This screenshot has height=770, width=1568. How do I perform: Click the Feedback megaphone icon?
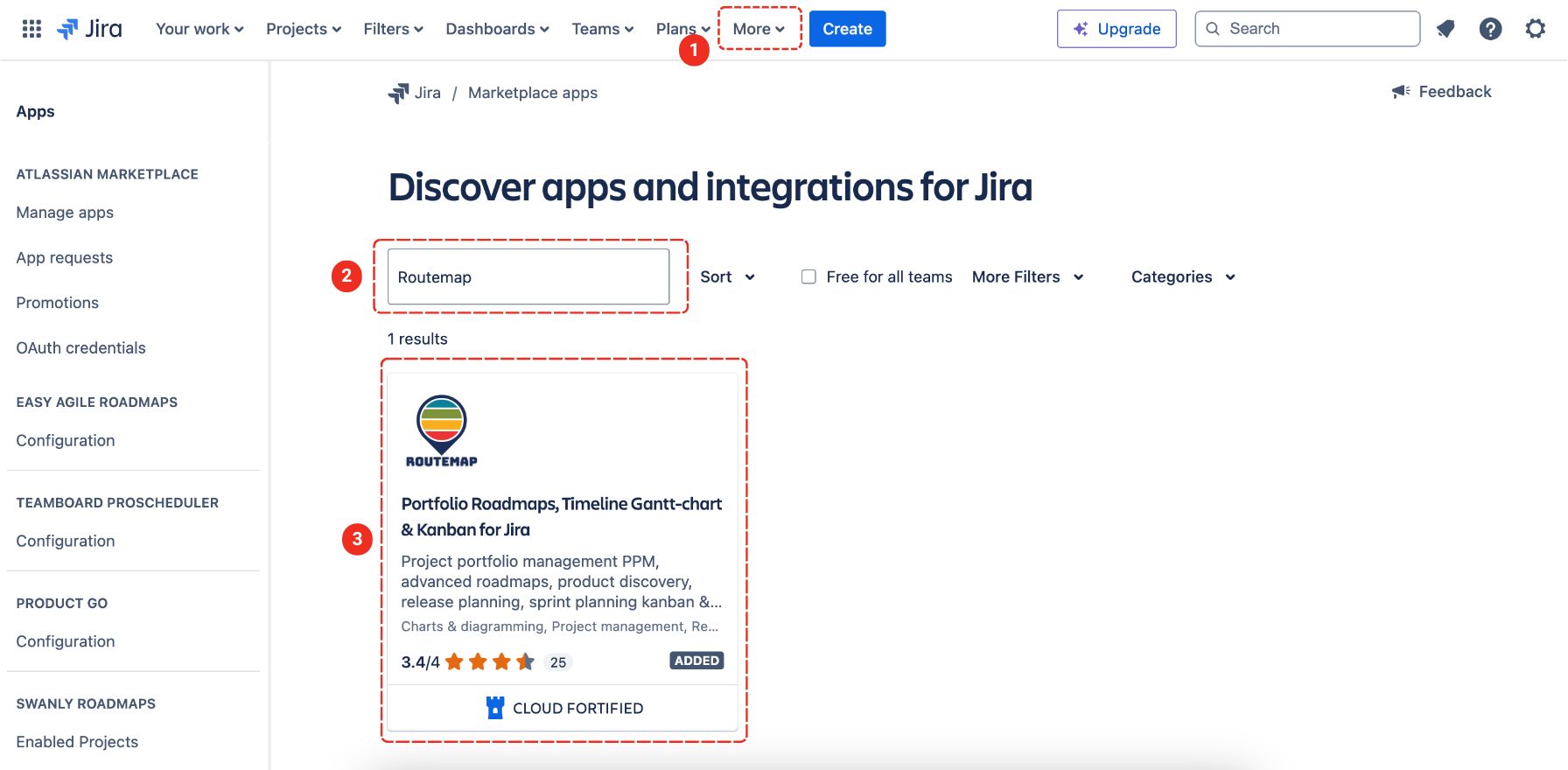tap(1401, 92)
